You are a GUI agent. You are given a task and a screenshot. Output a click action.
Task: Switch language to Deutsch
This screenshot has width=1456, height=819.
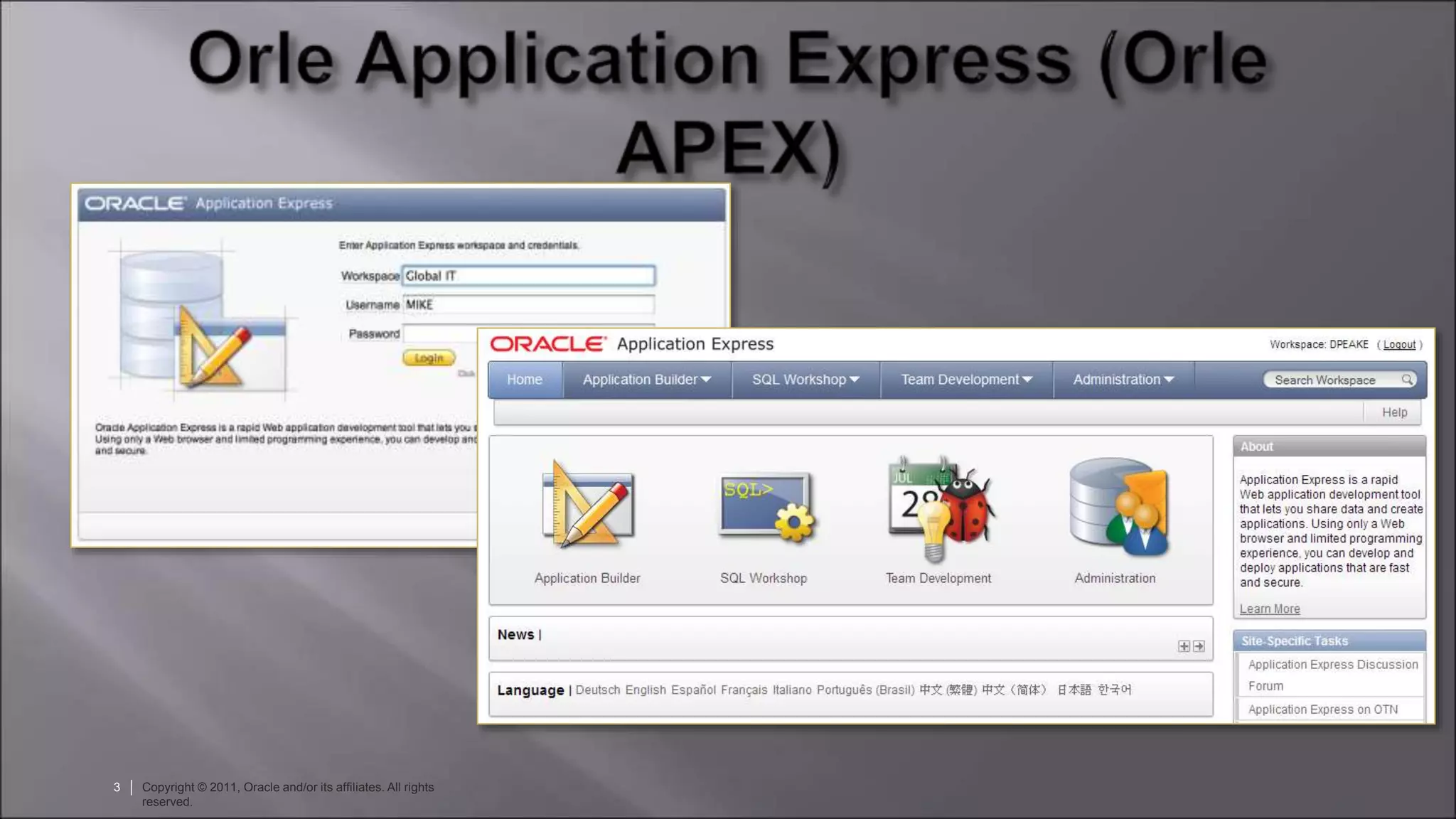[x=597, y=690]
